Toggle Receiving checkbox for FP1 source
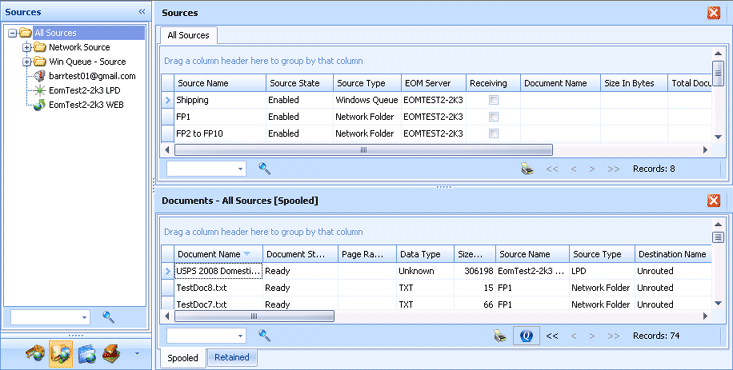 click(x=494, y=116)
